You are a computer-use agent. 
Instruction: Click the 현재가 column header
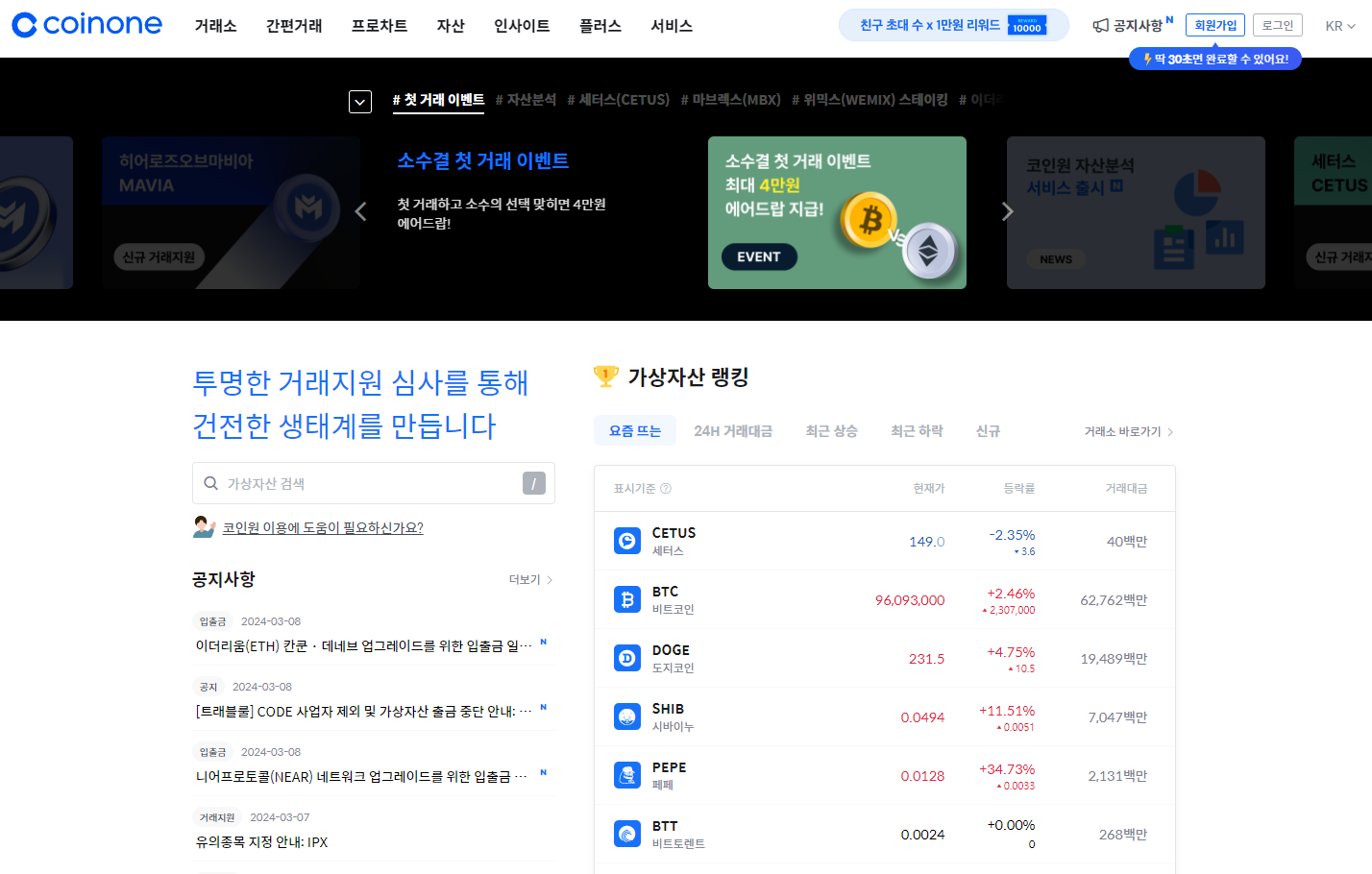click(929, 488)
